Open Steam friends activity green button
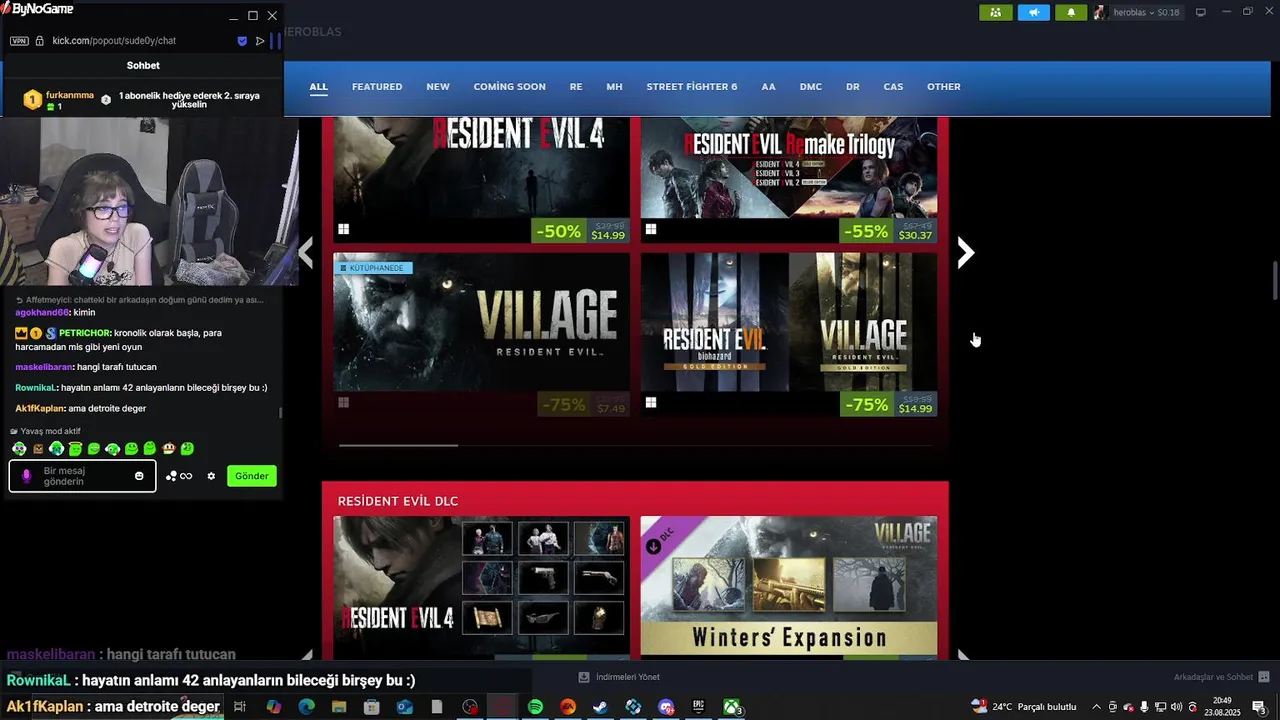The image size is (1280, 720). [x=995, y=12]
